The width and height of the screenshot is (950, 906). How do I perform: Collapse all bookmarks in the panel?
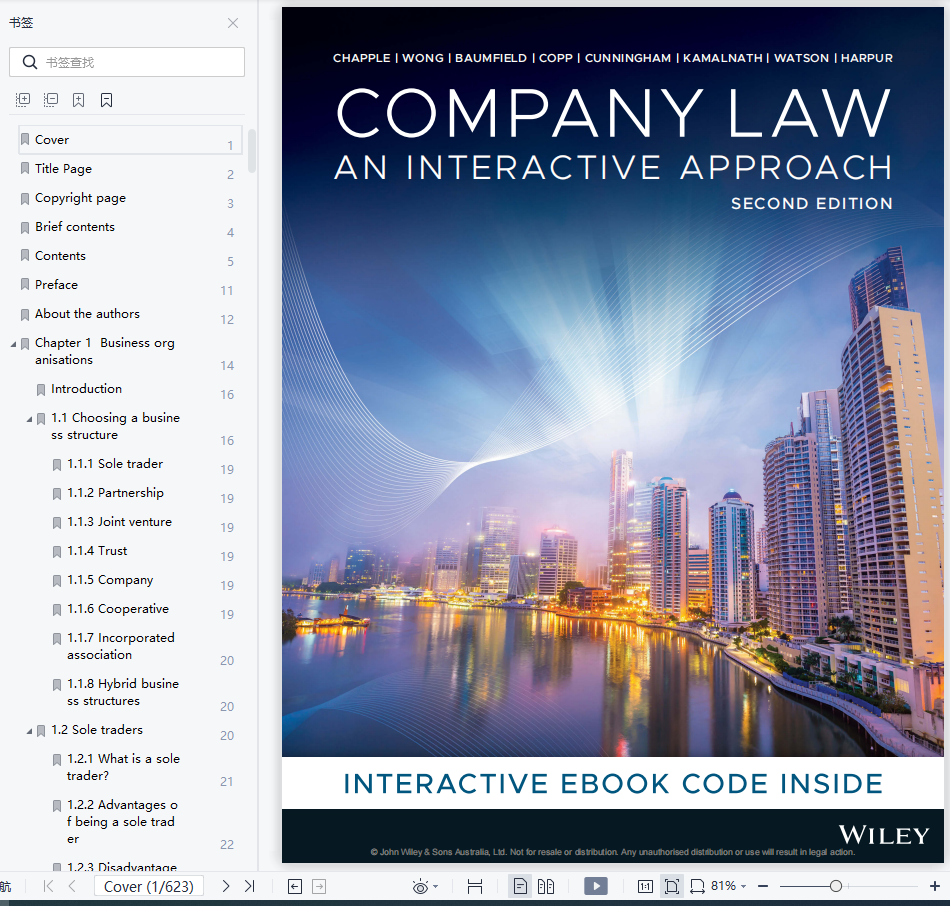click(x=51, y=100)
